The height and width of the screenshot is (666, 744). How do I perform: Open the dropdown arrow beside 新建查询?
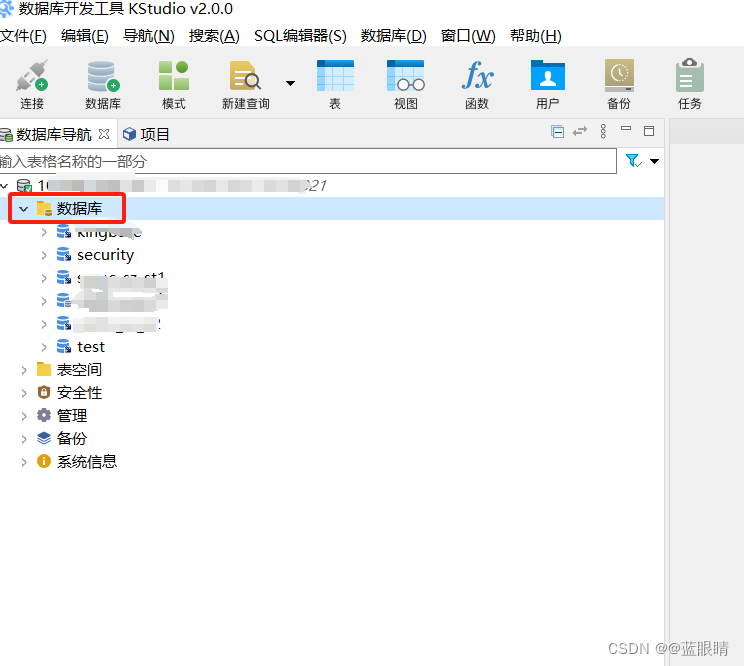(290, 83)
